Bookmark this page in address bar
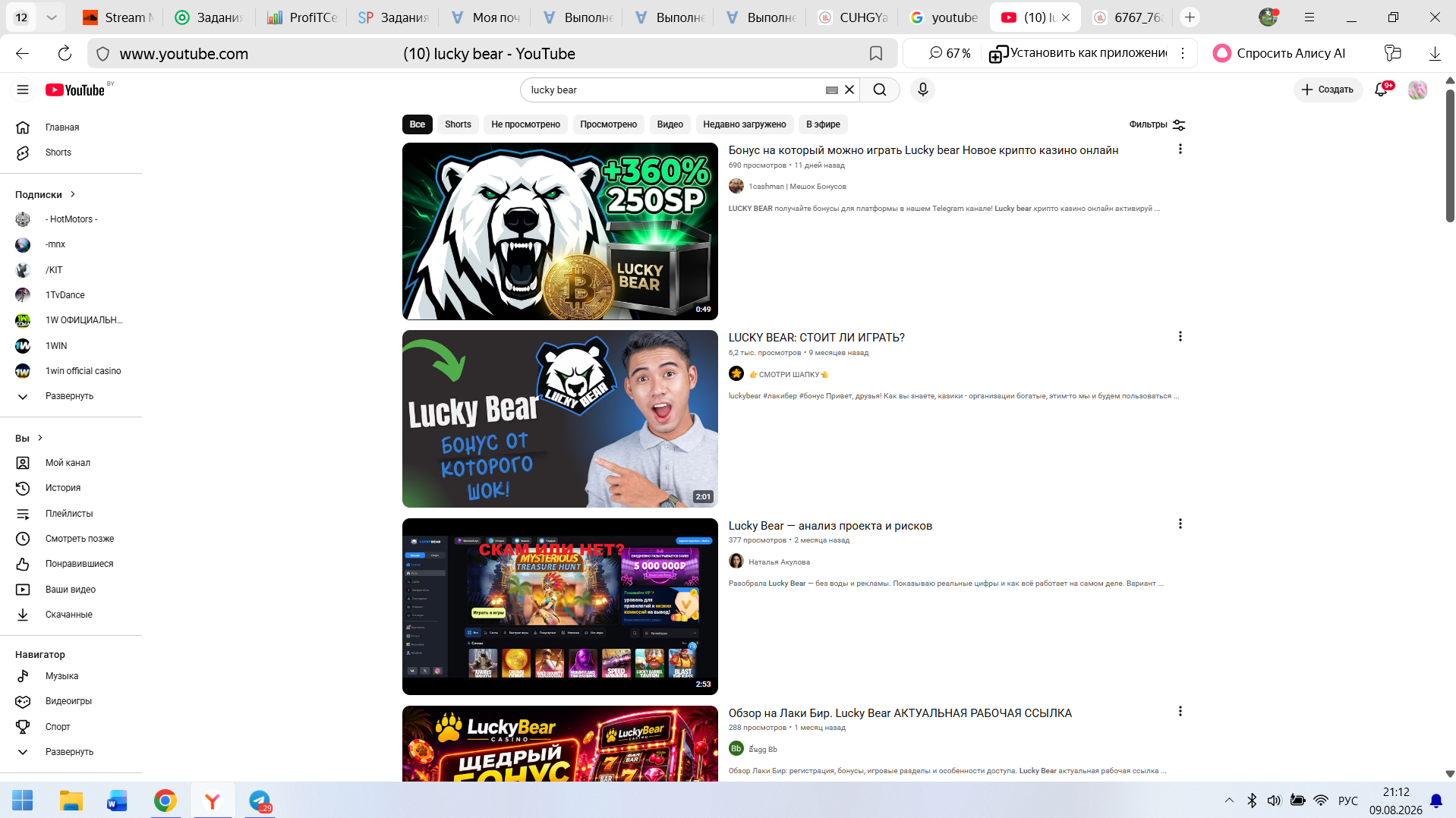Viewport: 1456px width, 818px height. click(875, 53)
